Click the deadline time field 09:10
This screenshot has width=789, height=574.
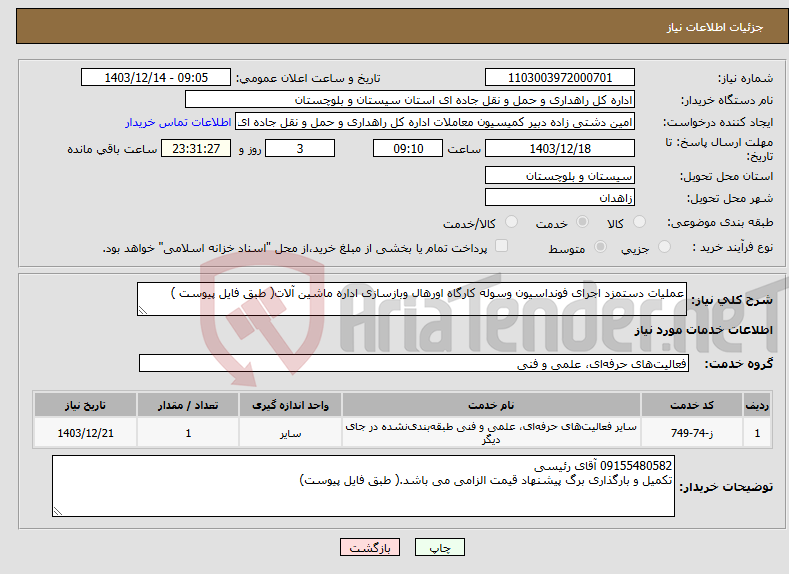pyautogui.click(x=408, y=148)
